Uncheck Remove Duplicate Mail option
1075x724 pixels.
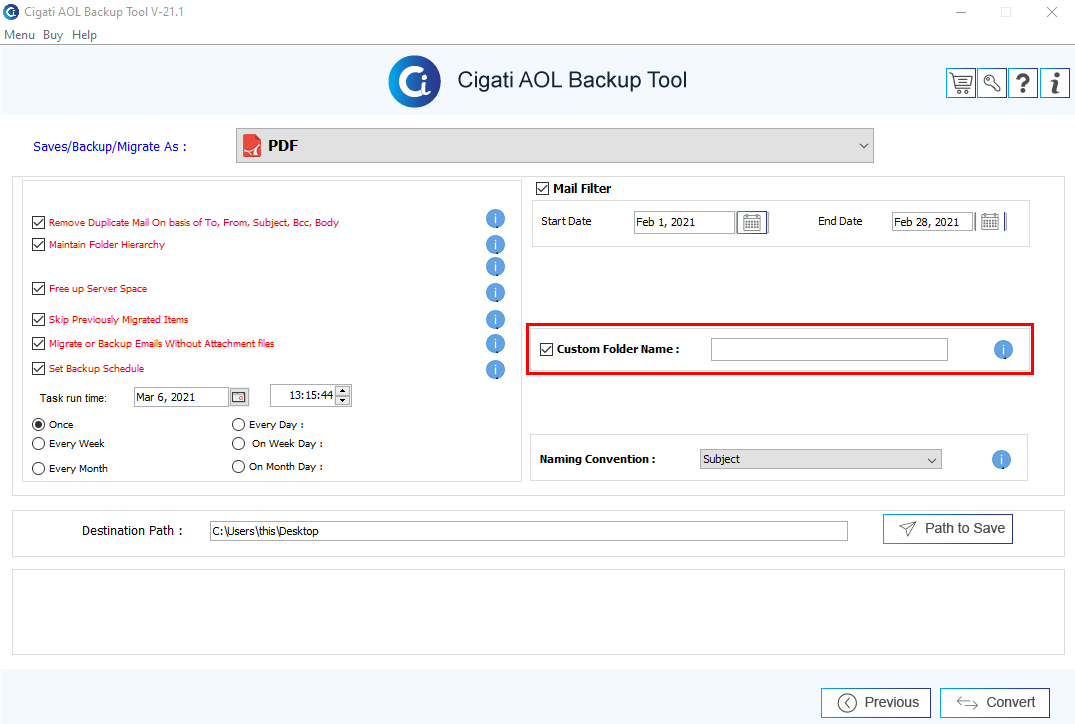click(38, 222)
